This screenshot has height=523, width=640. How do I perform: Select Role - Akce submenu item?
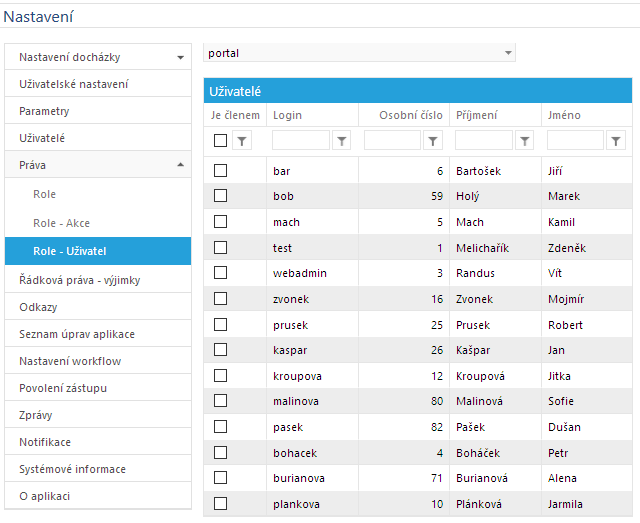point(98,223)
